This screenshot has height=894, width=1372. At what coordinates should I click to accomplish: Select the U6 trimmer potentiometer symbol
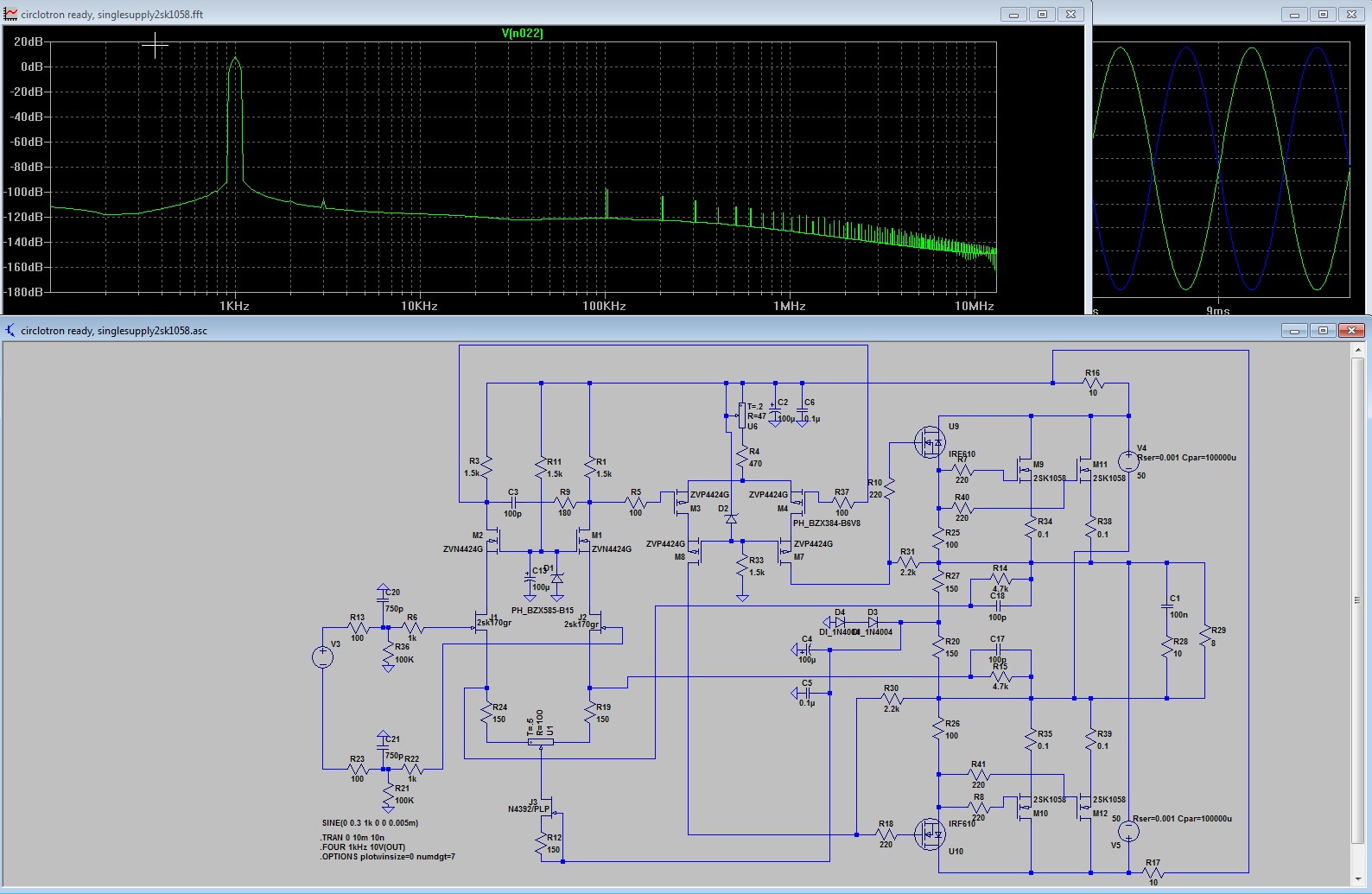[x=740, y=415]
